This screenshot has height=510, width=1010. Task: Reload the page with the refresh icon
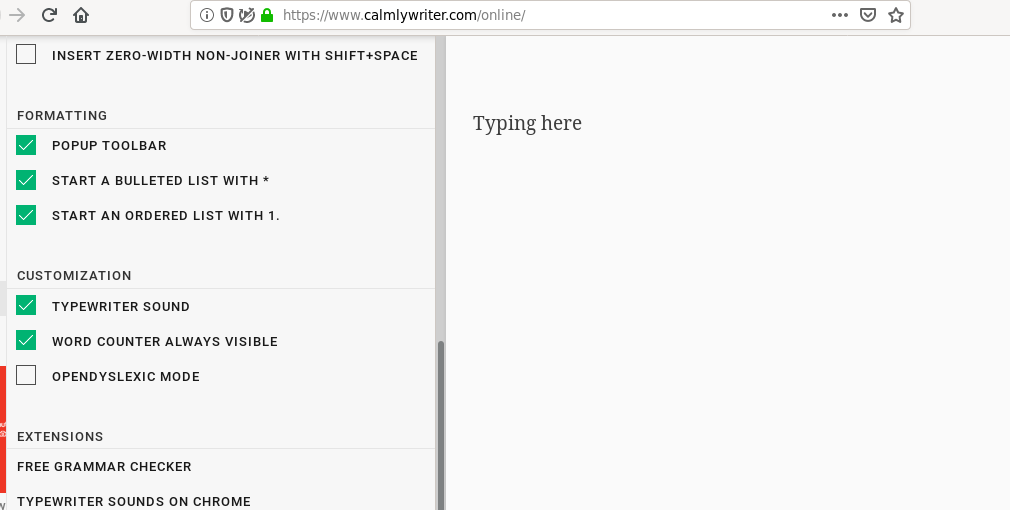[49, 15]
